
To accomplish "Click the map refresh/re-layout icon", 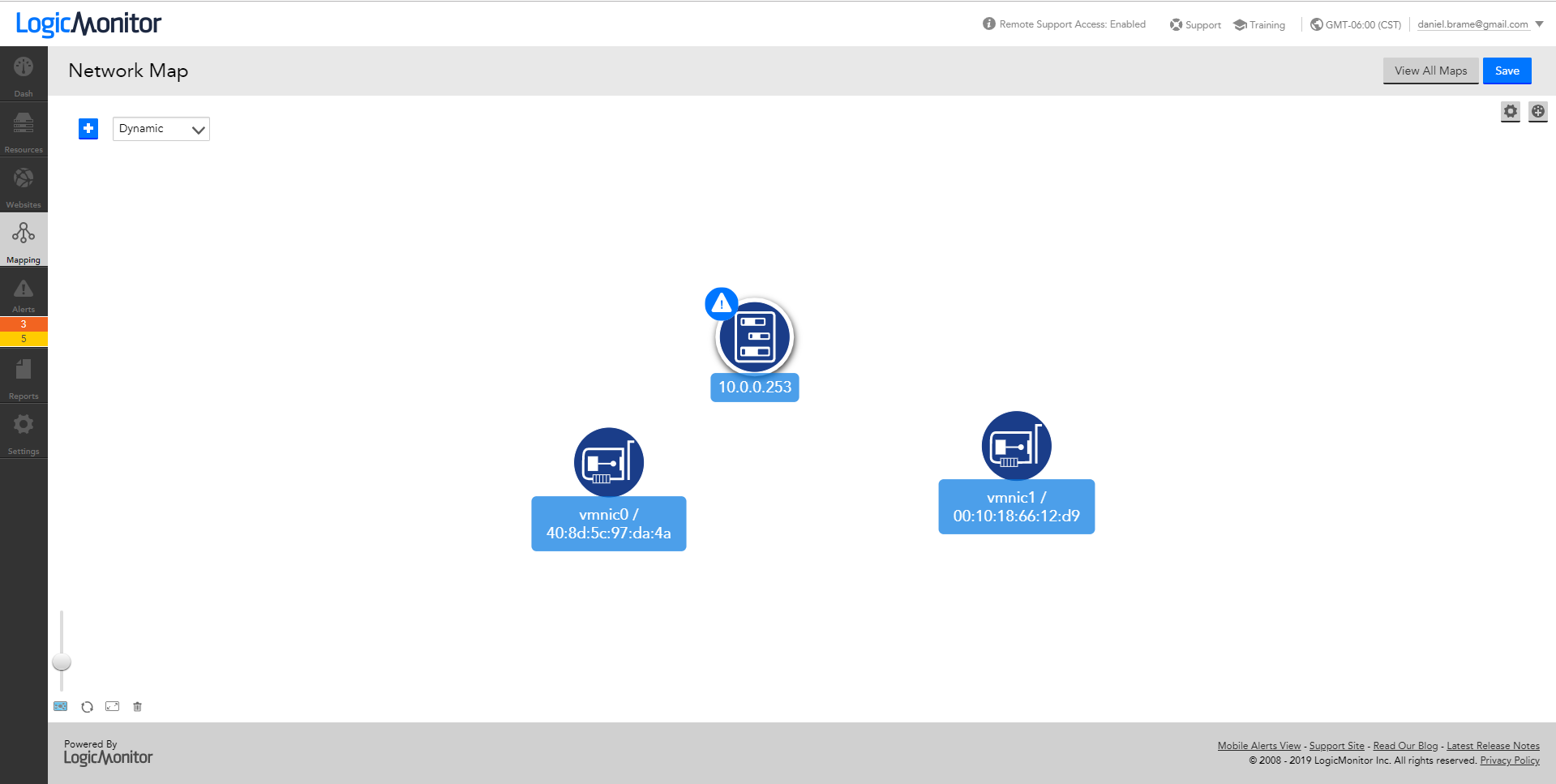I will (87, 706).
